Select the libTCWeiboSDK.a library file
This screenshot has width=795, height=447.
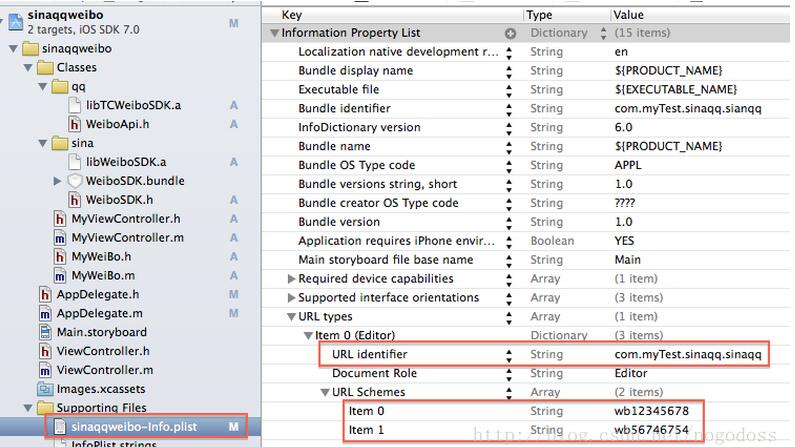pos(125,105)
